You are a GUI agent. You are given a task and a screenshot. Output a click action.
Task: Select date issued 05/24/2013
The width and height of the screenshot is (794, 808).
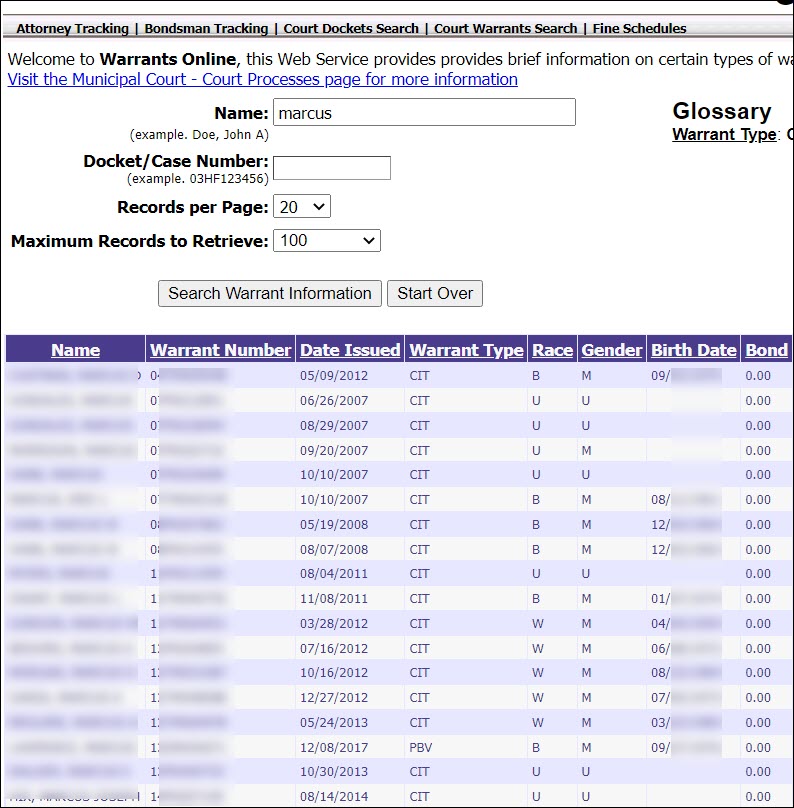click(x=334, y=722)
